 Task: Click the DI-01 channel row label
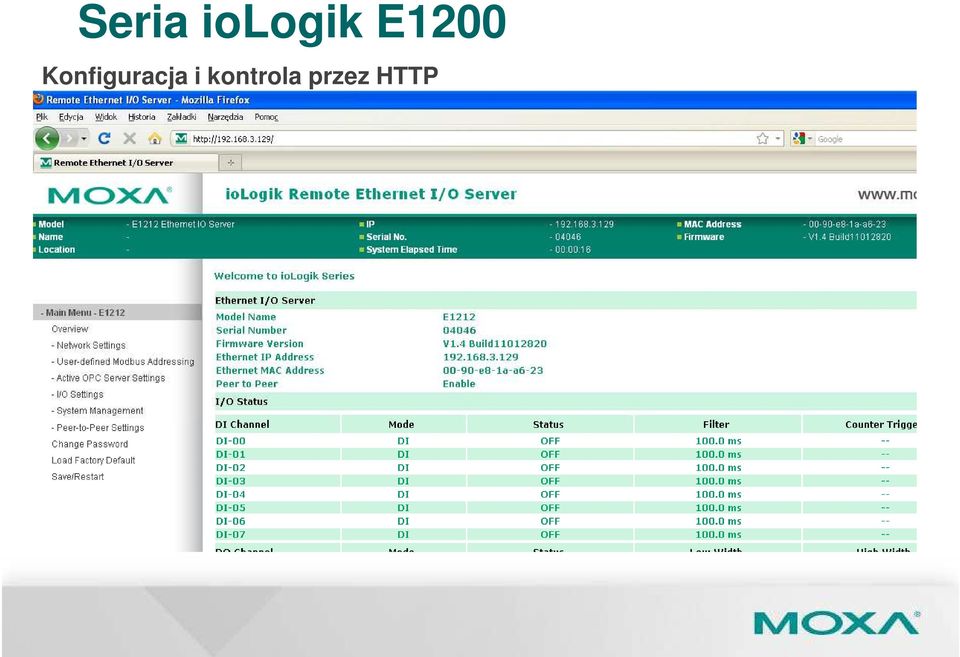230,454
